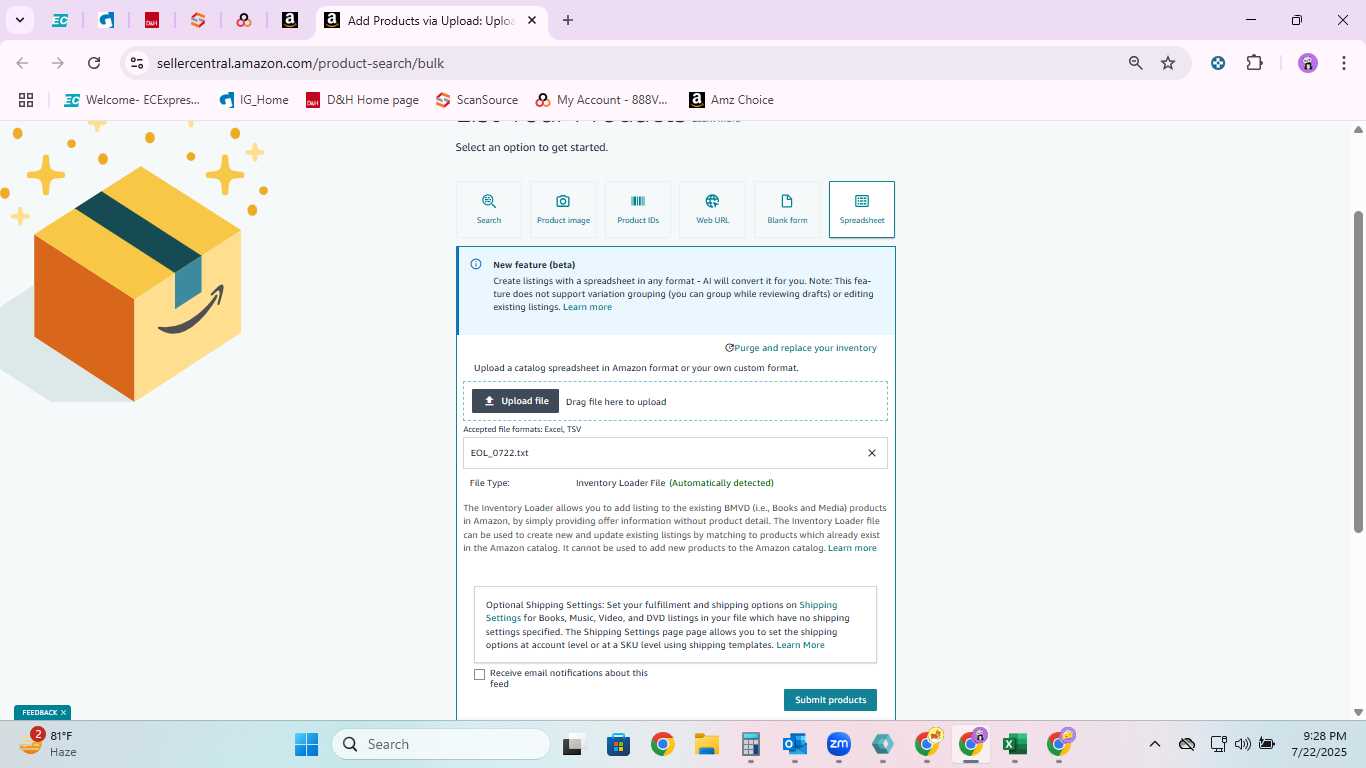Click the page vertical scrollbar
The height and width of the screenshot is (768, 1366).
point(1358,370)
